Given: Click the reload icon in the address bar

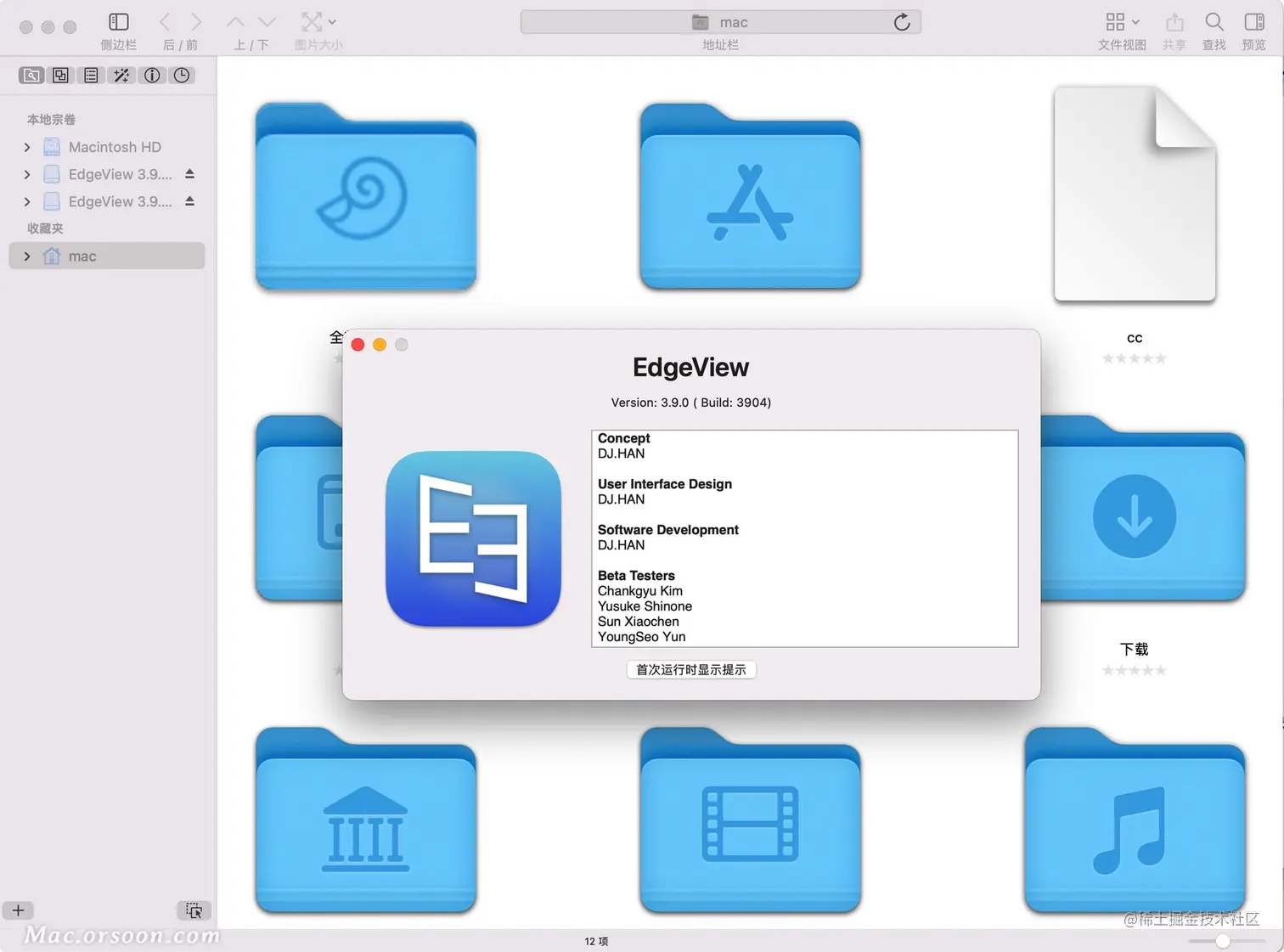Looking at the screenshot, I should pos(902,22).
